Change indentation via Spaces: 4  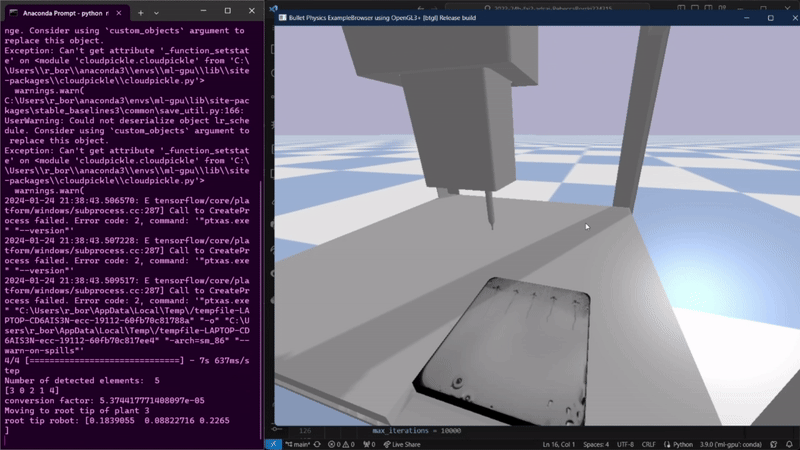[x=596, y=444]
